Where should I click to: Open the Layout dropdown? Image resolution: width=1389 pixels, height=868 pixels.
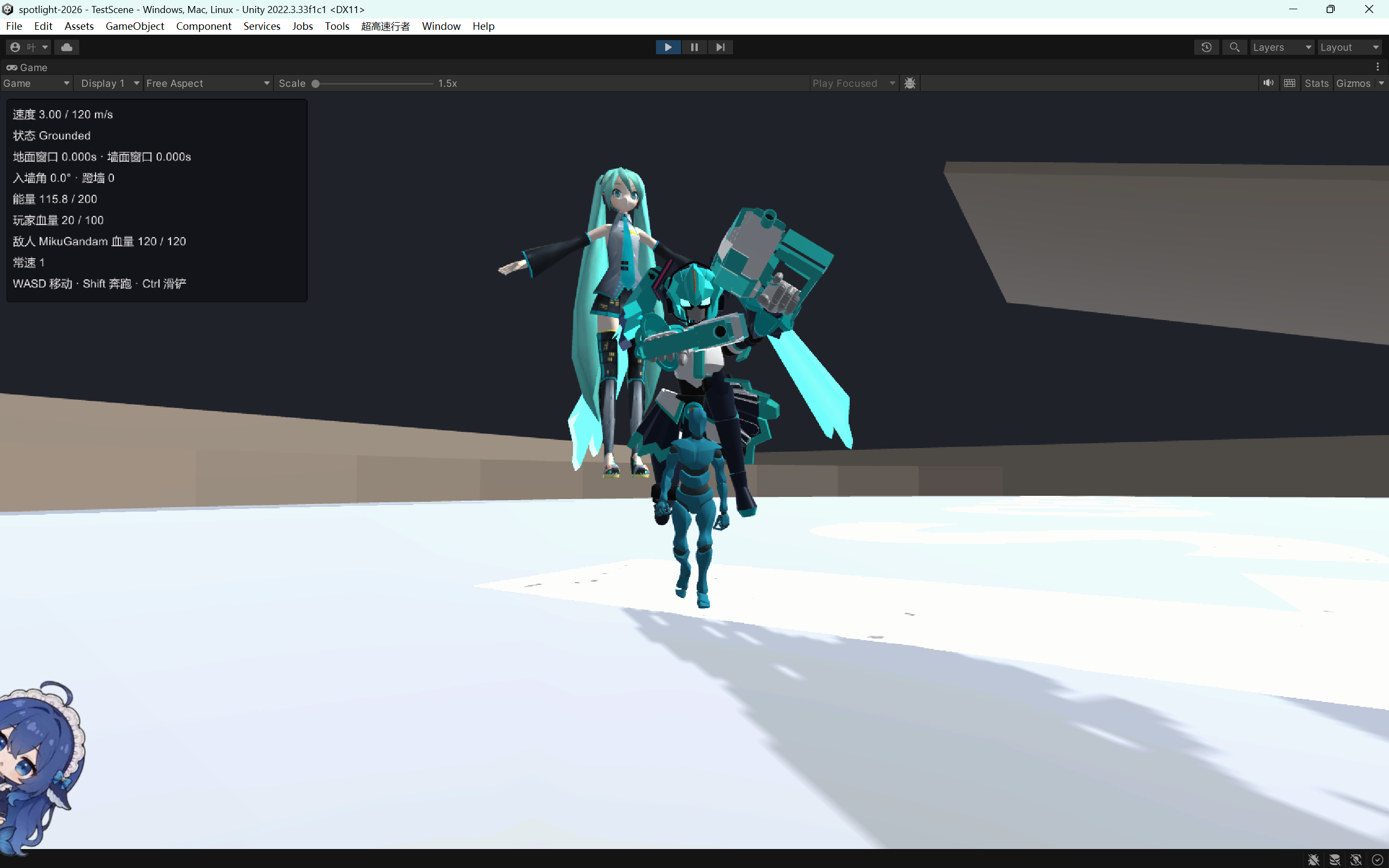pos(1349,47)
